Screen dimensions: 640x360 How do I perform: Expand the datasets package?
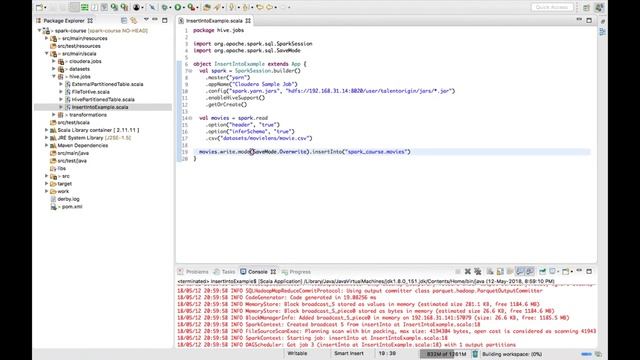[53, 69]
